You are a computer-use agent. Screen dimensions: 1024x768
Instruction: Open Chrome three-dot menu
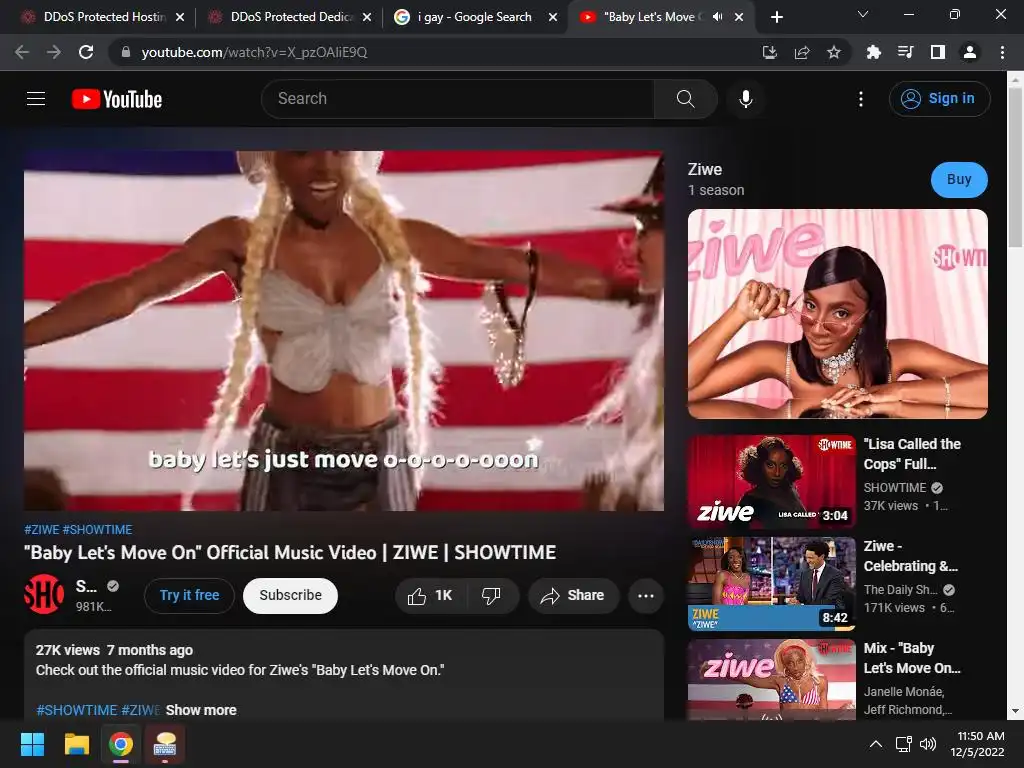1002,52
